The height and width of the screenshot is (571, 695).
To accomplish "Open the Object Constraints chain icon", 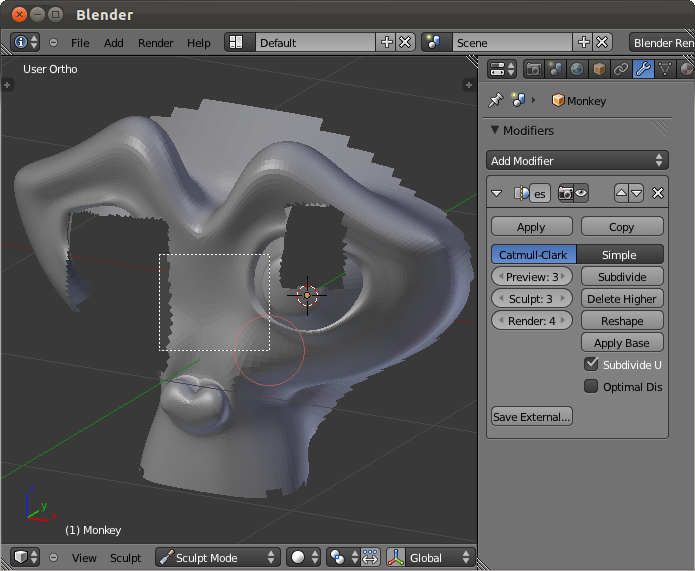I will pos(621,69).
